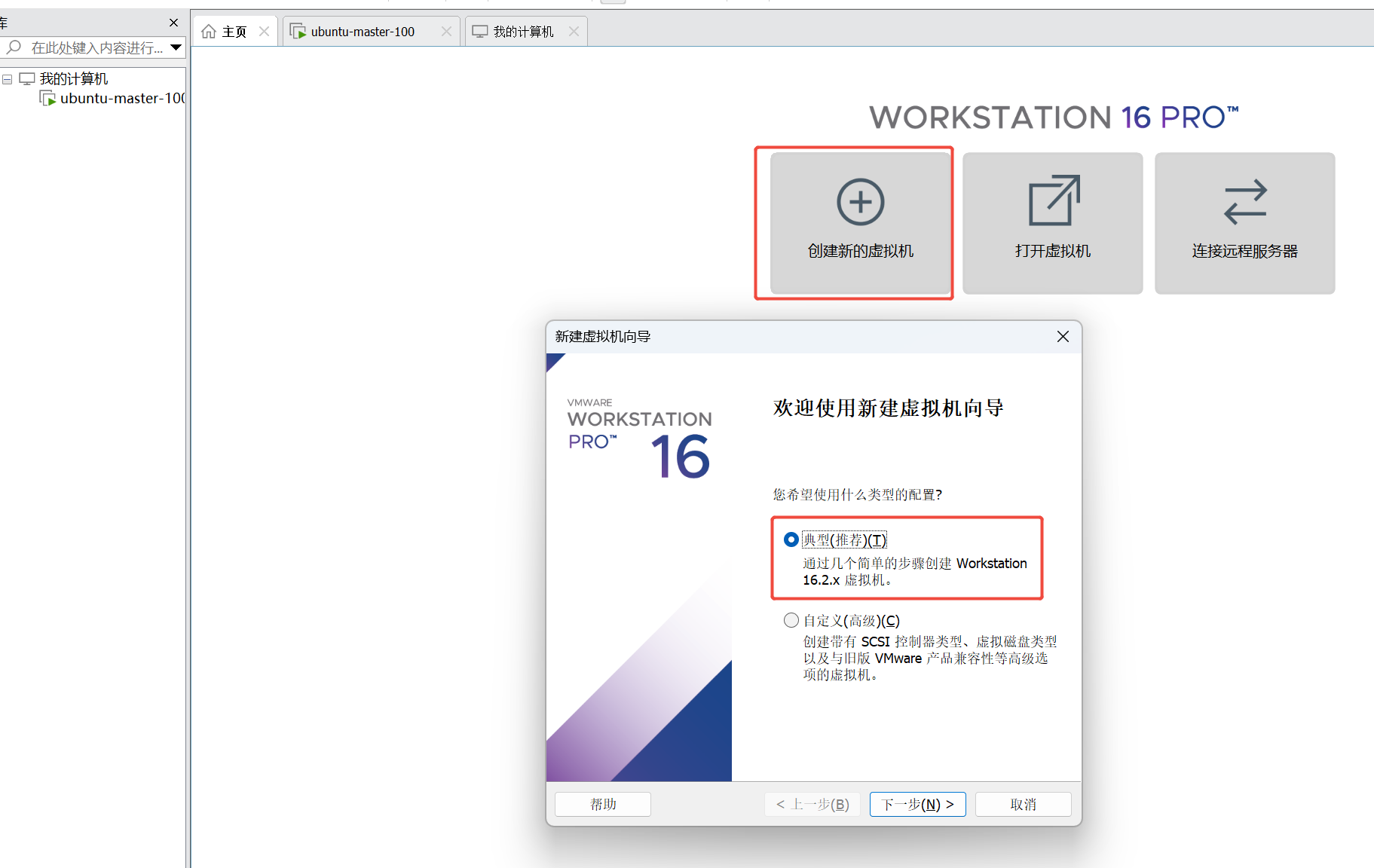Collapse the 我的计算机 tree node
The width and height of the screenshot is (1374, 868).
pyautogui.click(x=7, y=79)
